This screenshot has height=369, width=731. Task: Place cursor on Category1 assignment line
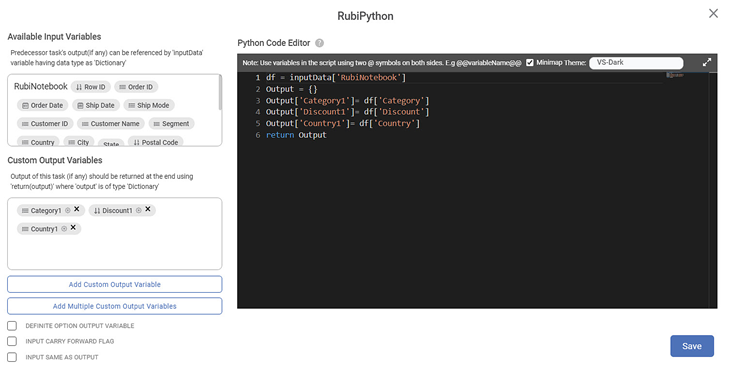coord(347,101)
